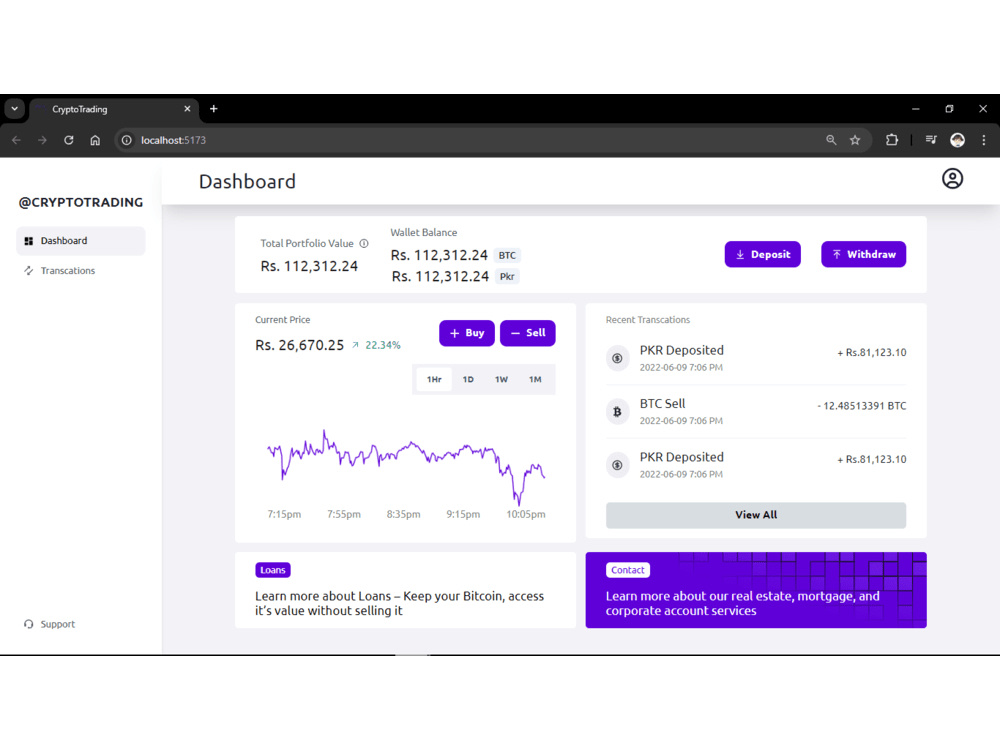Open a new browser tab with the plus icon
The width and height of the screenshot is (1000, 750).
[214, 109]
